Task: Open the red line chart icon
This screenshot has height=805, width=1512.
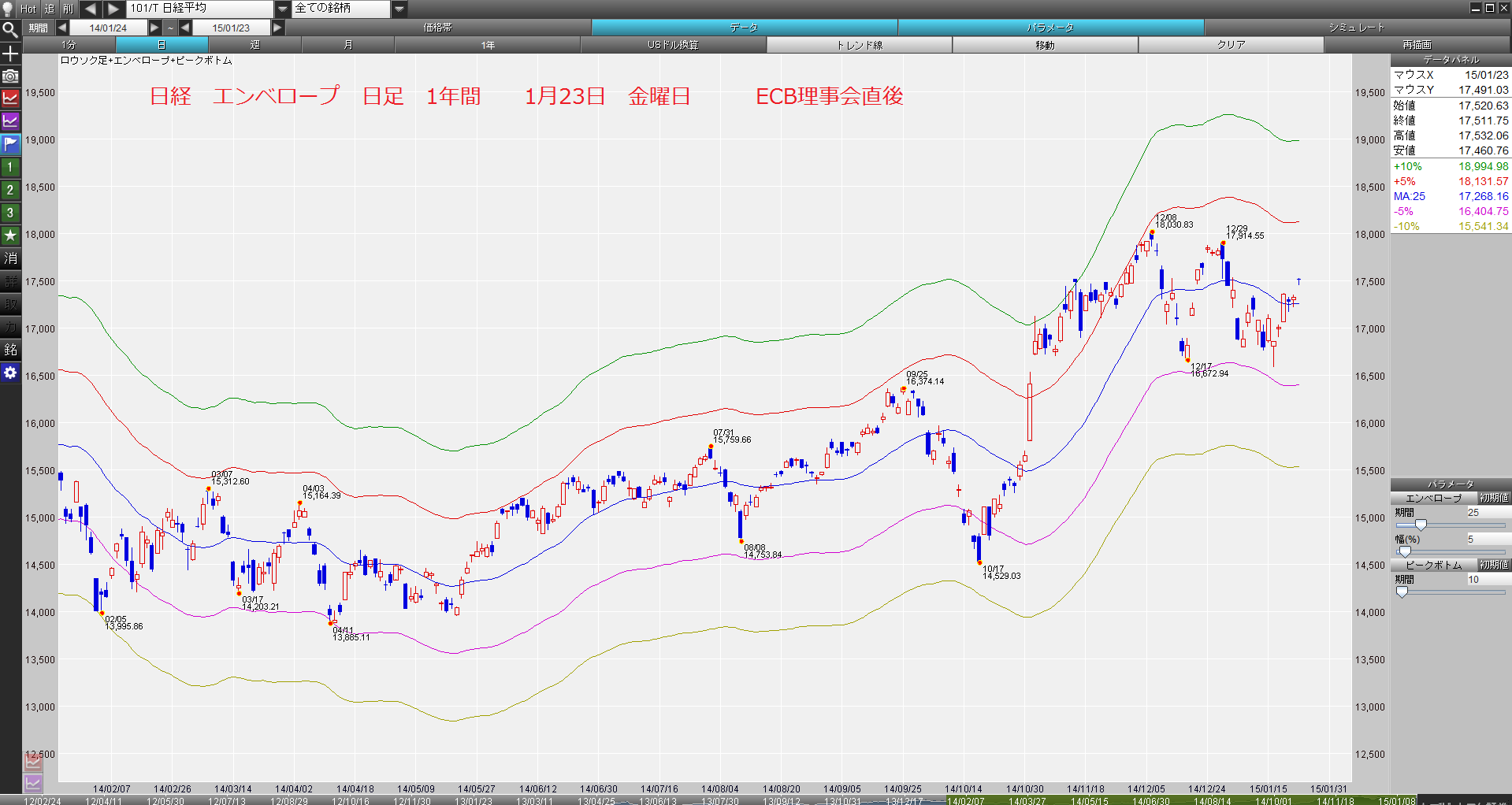Action: click(x=10, y=98)
